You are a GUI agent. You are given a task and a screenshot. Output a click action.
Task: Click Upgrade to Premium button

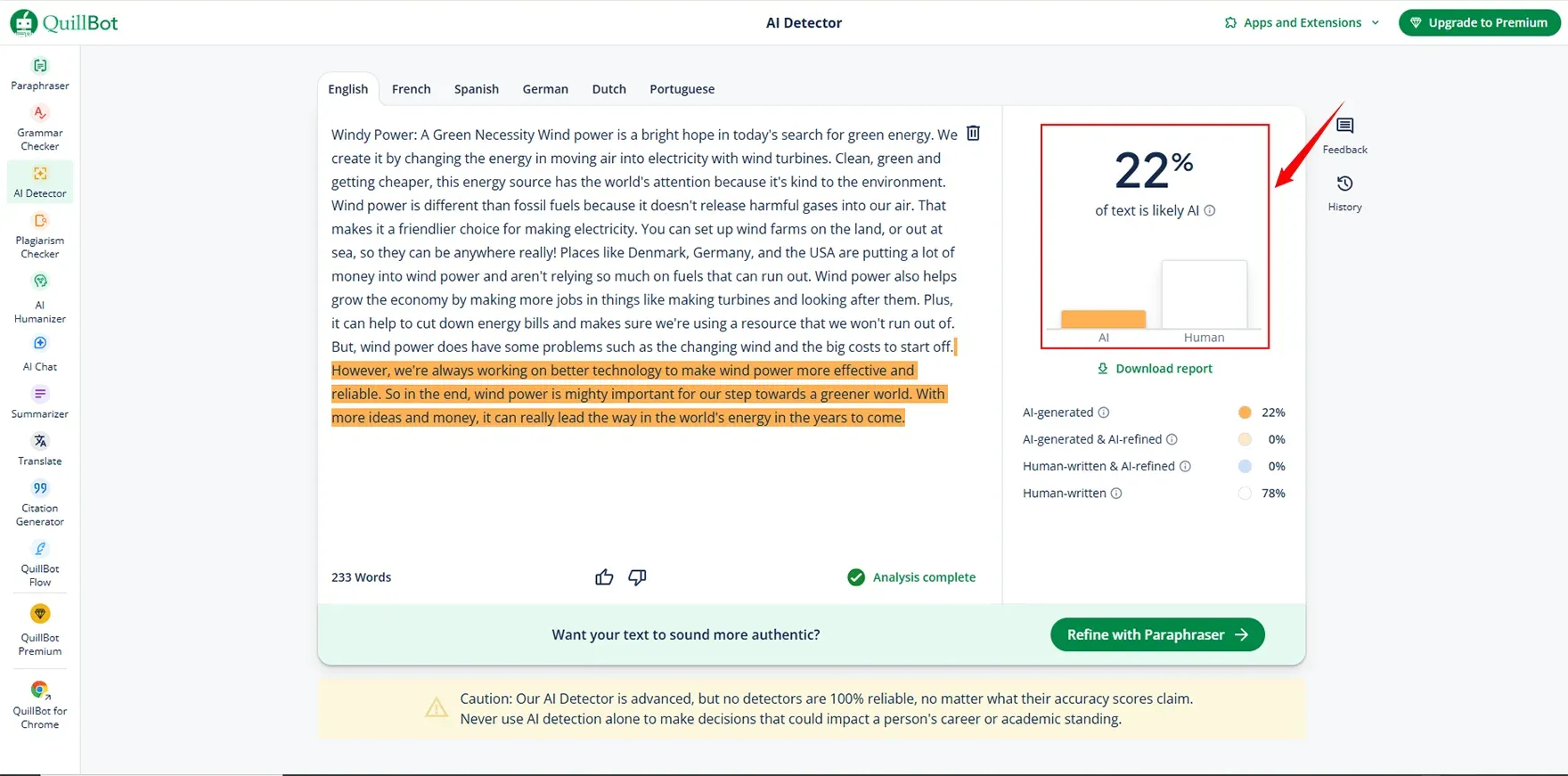pyautogui.click(x=1480, y=22)
